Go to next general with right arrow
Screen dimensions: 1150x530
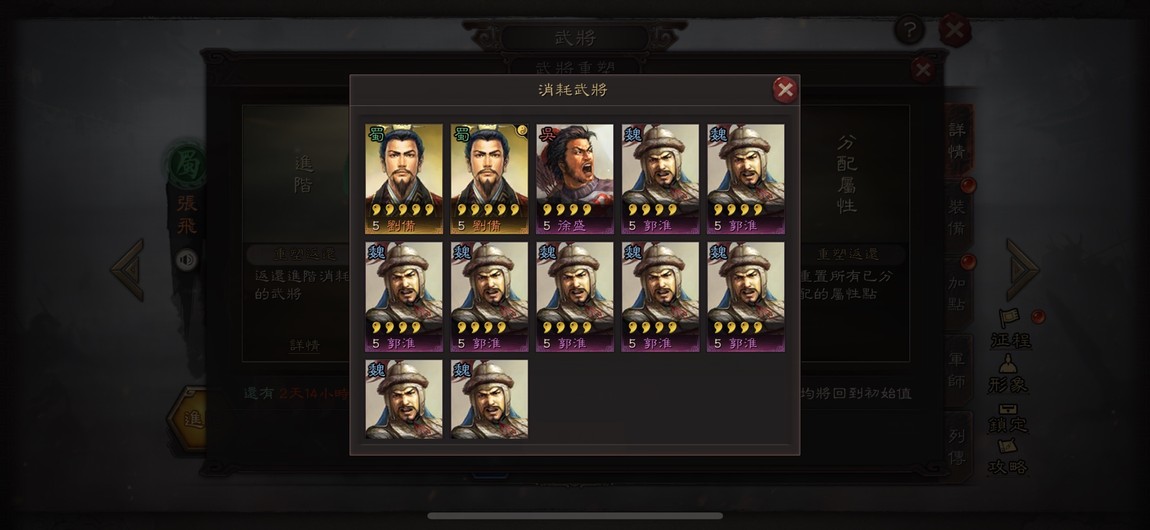point(1022,269)
